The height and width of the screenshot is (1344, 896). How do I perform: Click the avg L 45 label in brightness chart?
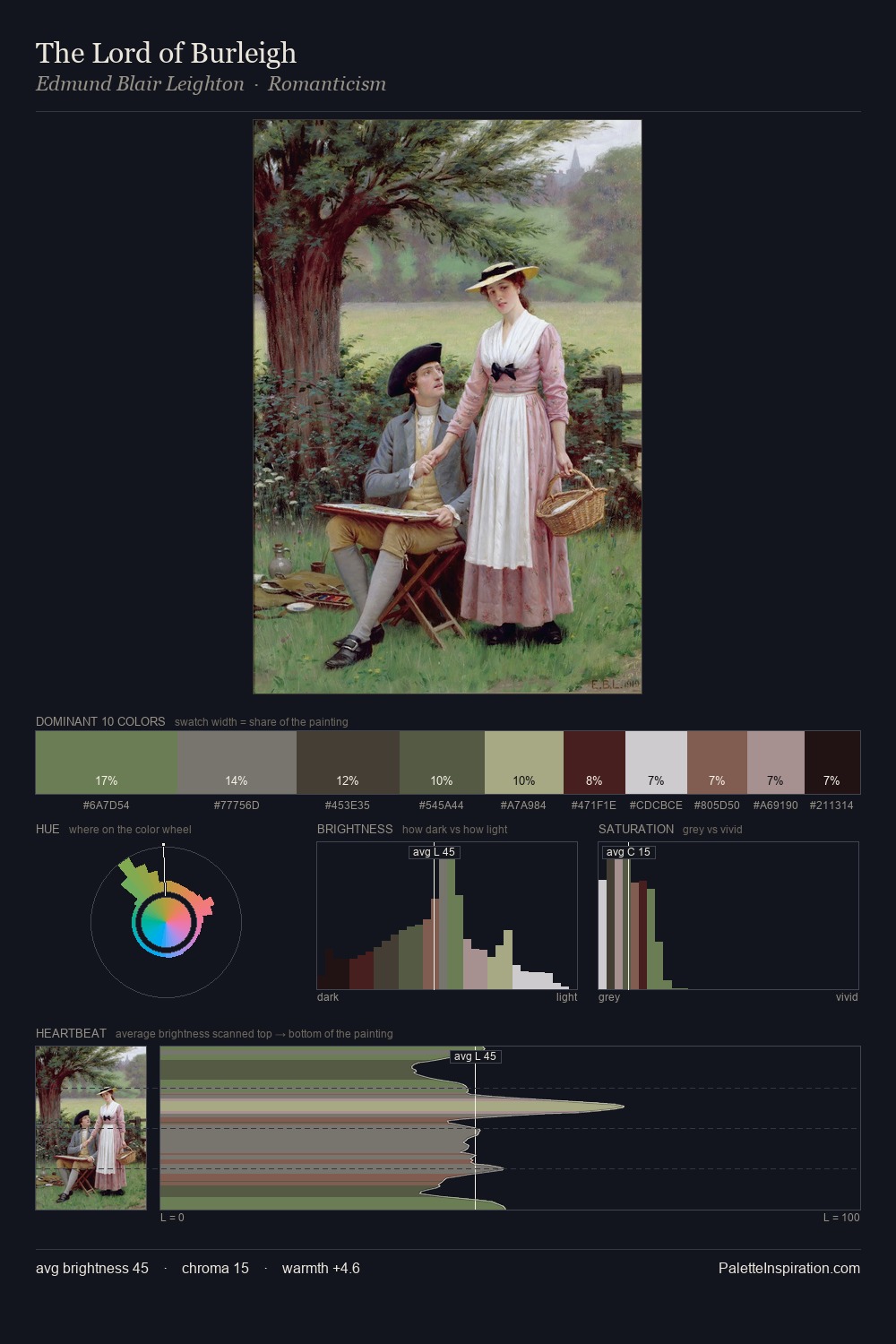pyautogui.click(x=434, y=852)
